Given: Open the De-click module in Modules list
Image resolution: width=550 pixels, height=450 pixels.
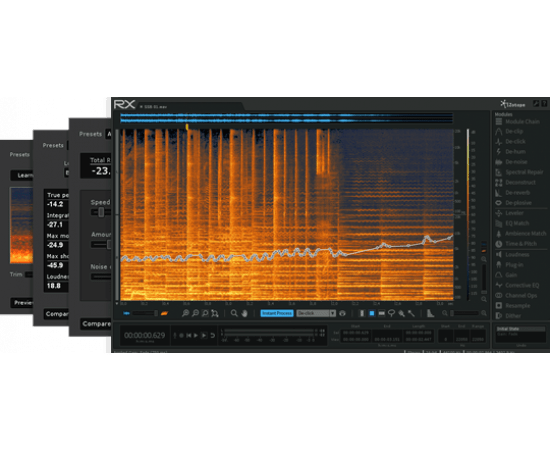Looking at the screenshot, I should click(x=511, y=142).
